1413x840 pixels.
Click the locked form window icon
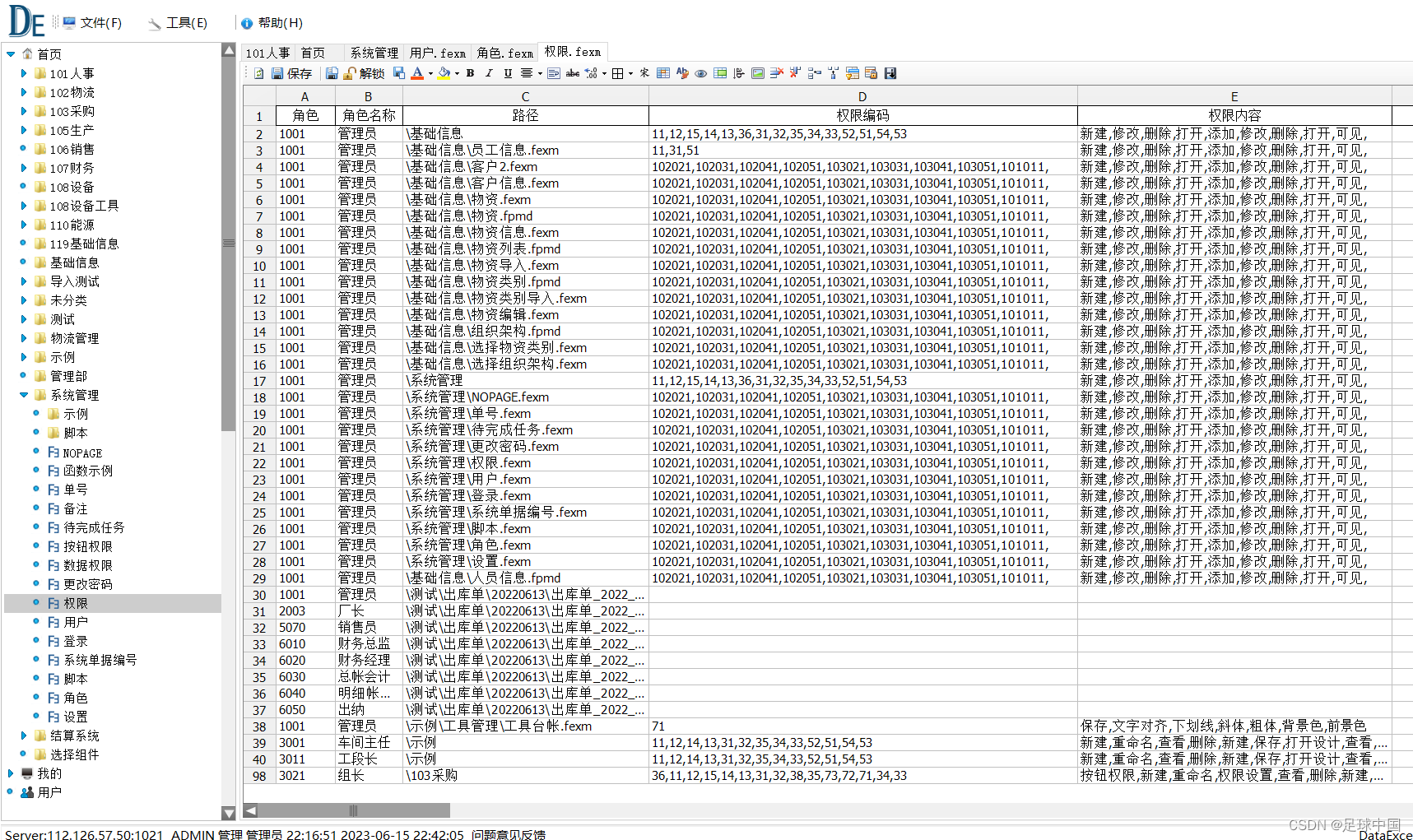pyautogui.click(x=871, y=73)
